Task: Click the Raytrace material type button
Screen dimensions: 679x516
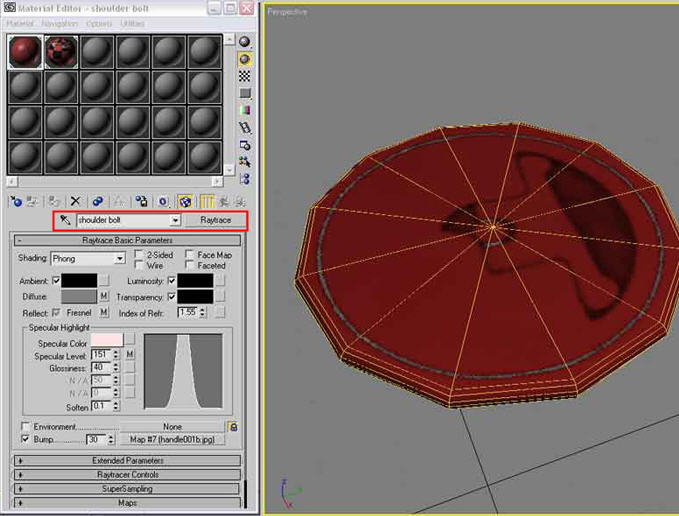Action: tap(214, 220)
